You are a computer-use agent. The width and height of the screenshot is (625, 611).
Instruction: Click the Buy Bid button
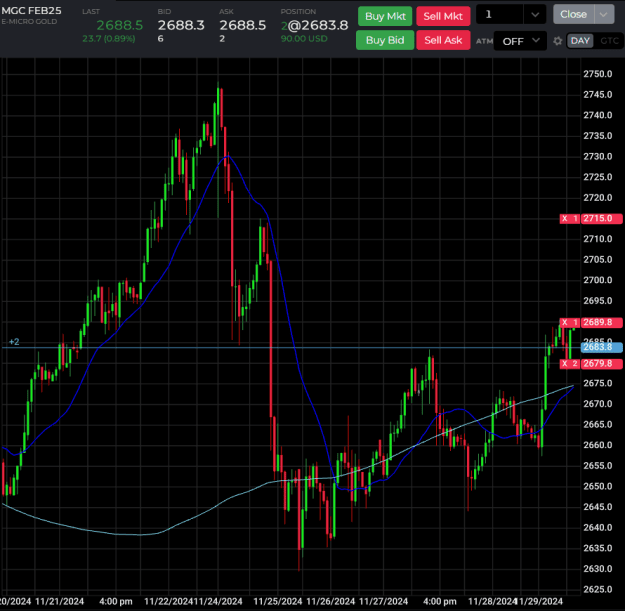coord(385,40)
